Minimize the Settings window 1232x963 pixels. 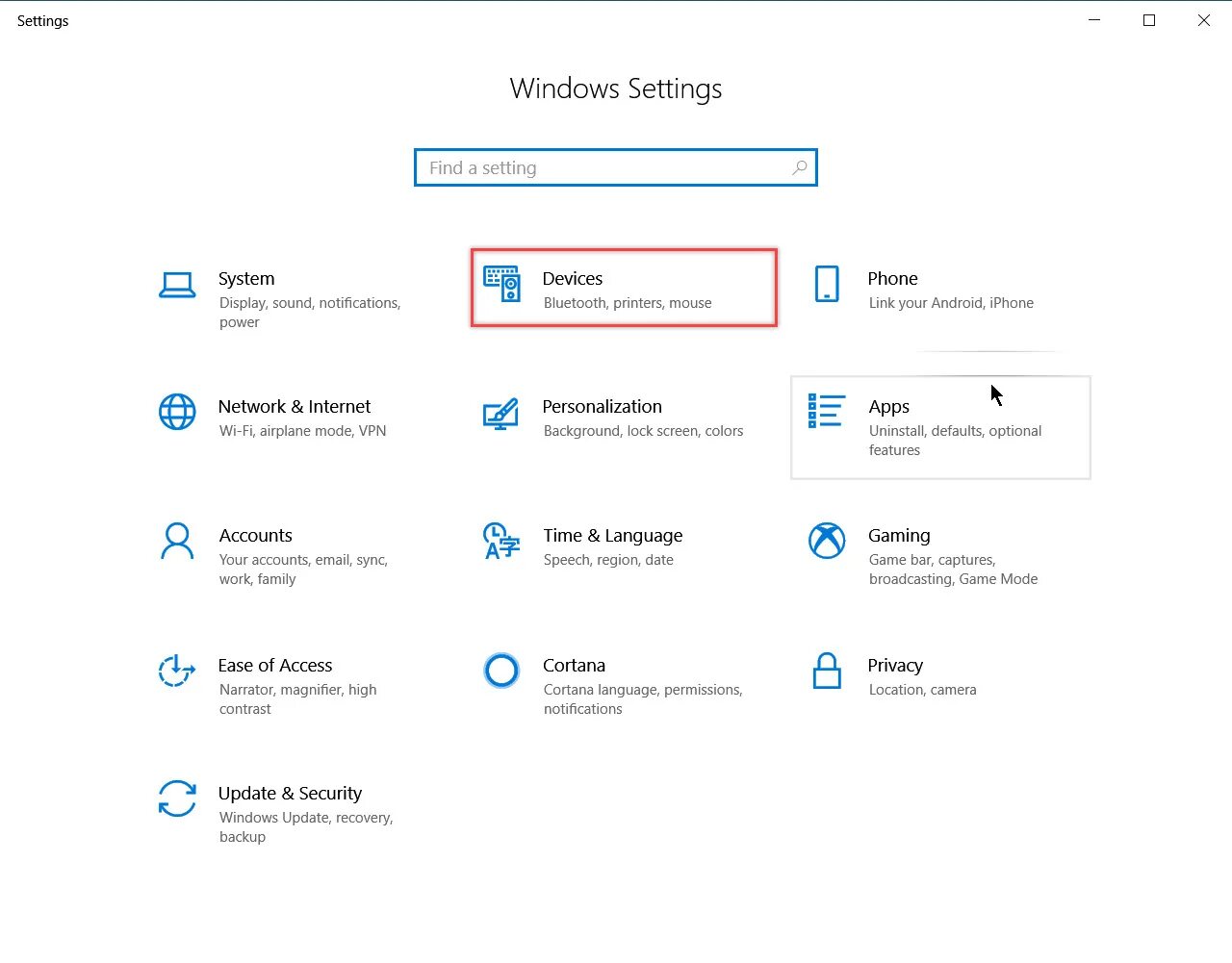(1094, 20)
